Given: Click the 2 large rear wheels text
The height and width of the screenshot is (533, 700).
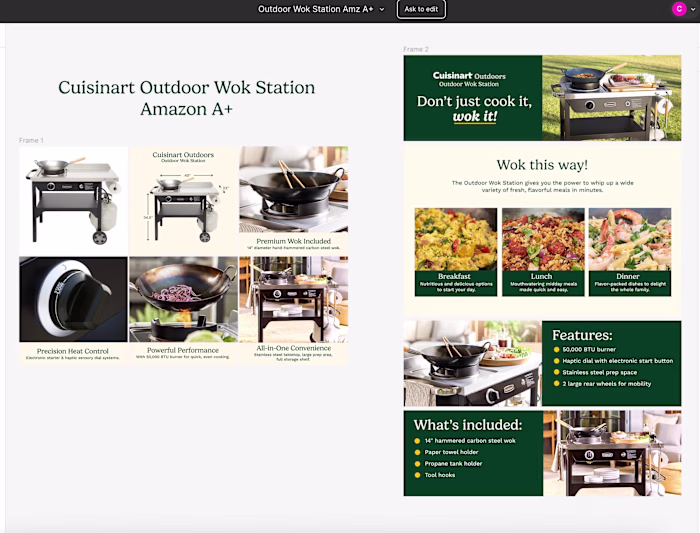Looking at the screenshot, I should click(x=607, y=383).
